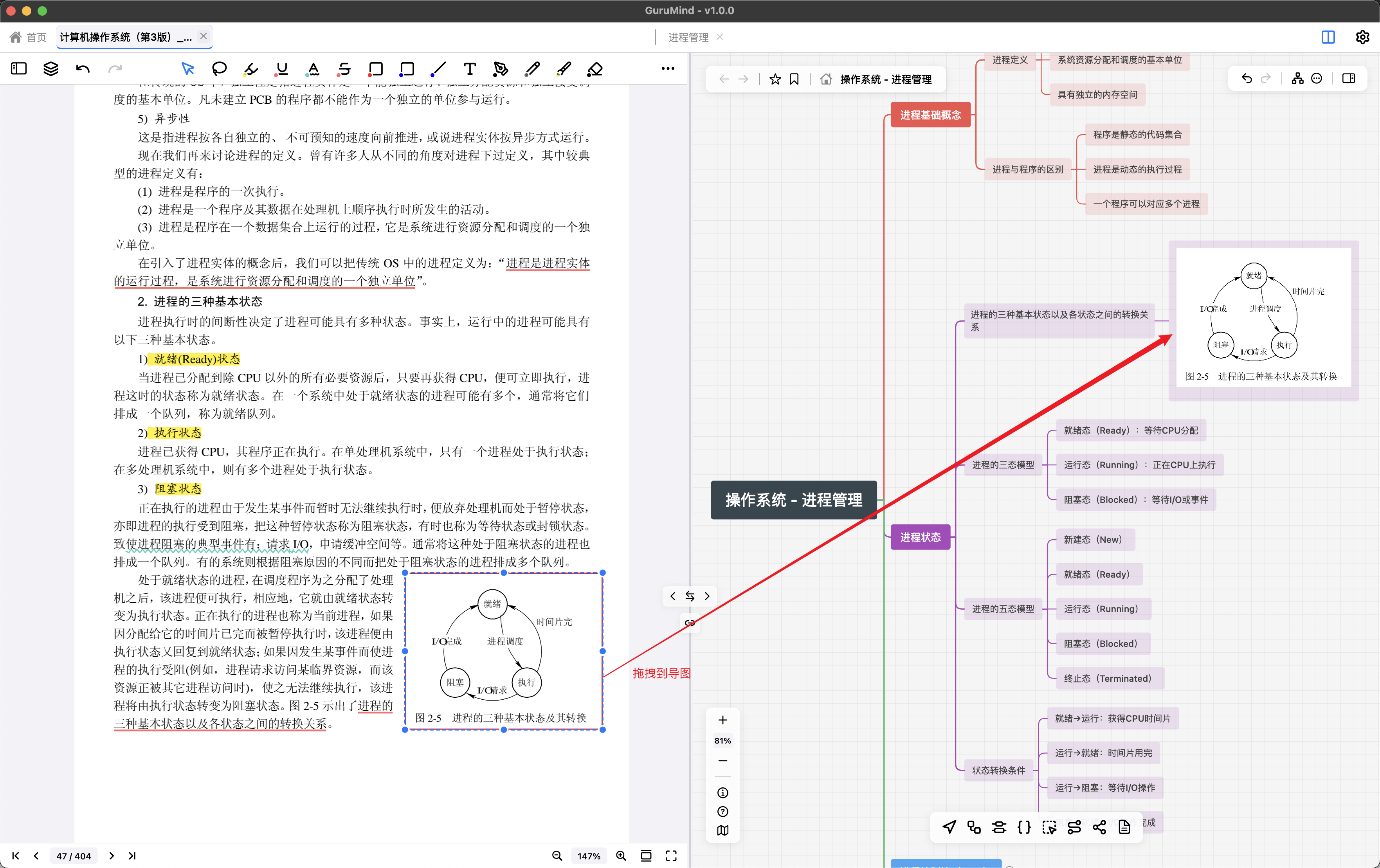Select the underline annotation tool
The width and height of the screenshot is (1380, 868).
(x=281, y=69)
